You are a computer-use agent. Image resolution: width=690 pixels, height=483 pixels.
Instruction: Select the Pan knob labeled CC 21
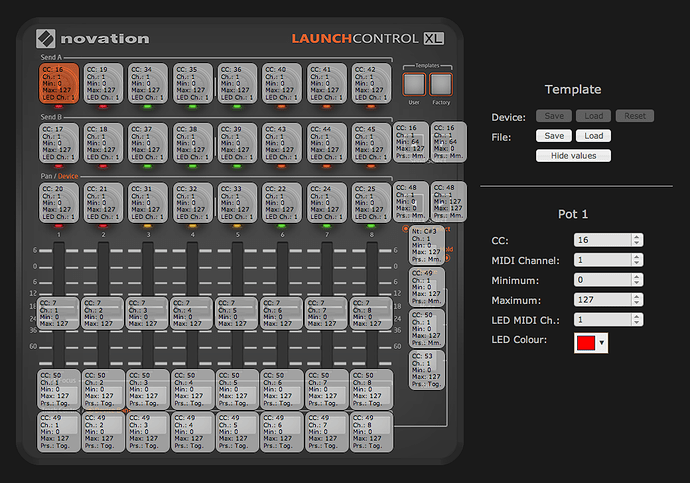coord(103,202)
